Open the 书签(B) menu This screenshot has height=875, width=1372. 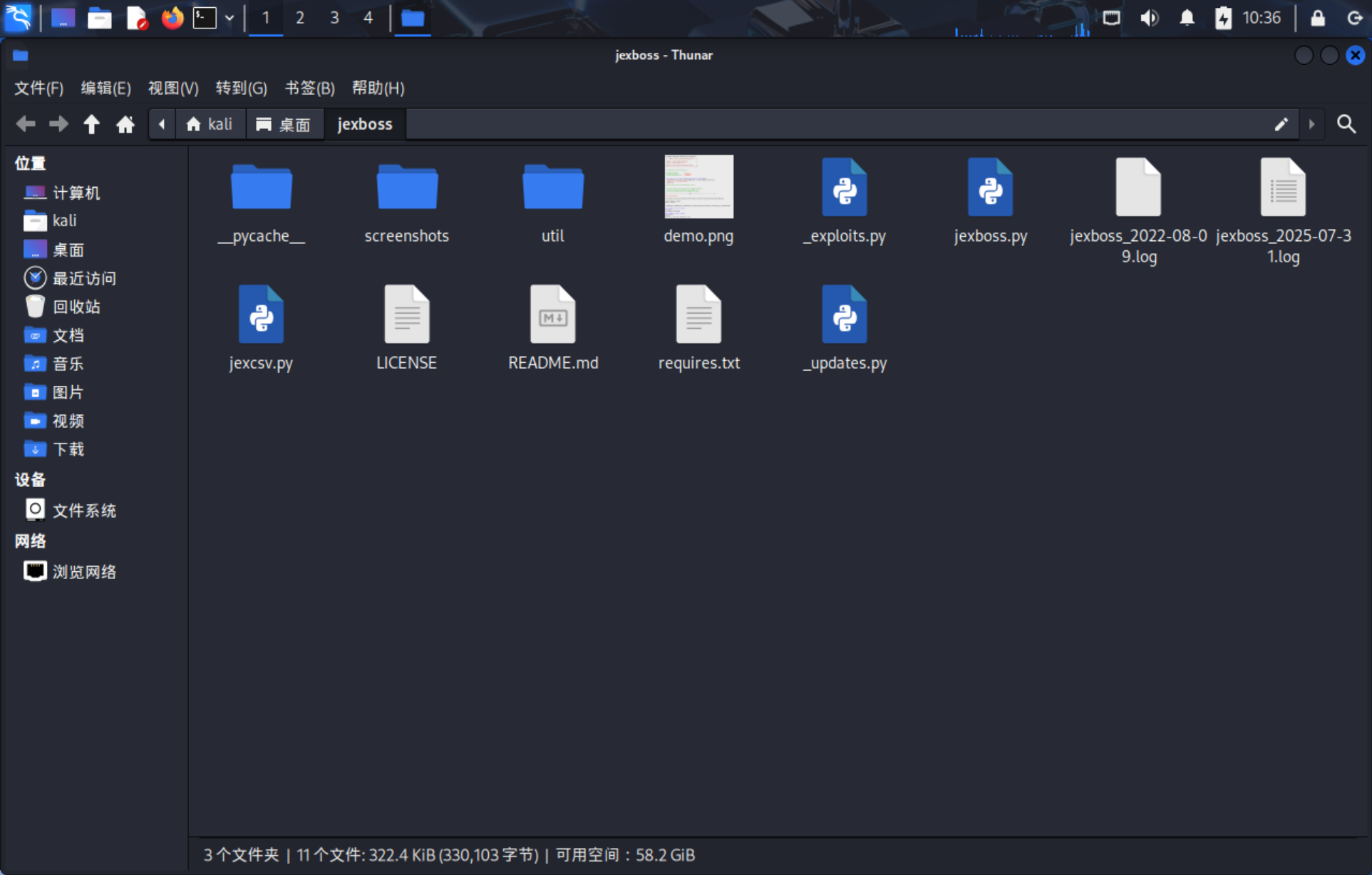coord(309,88)
